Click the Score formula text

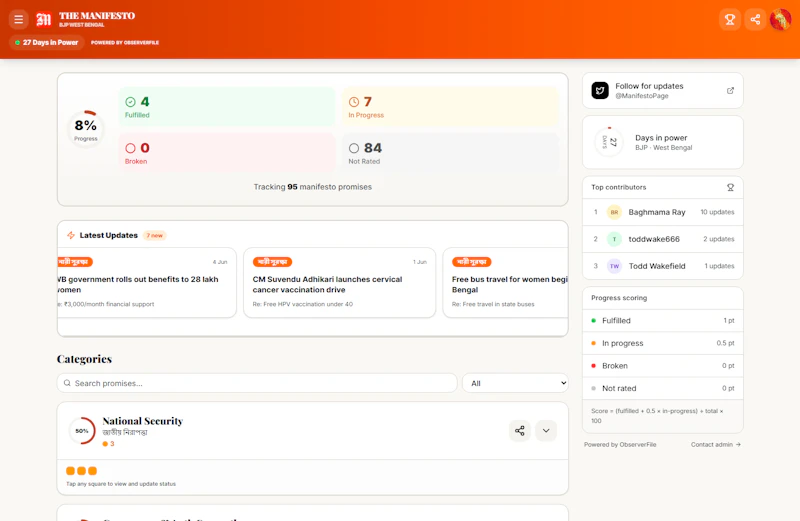(x=658, y=416)
